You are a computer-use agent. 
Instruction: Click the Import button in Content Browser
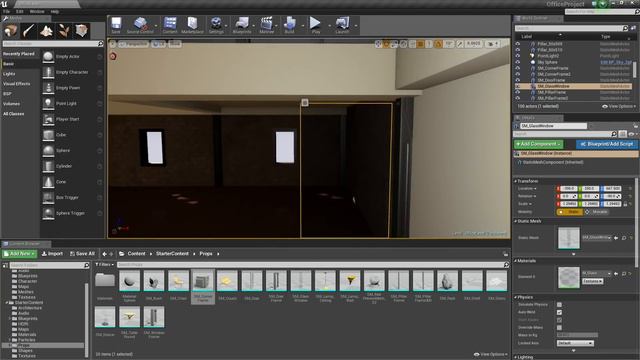52,253
